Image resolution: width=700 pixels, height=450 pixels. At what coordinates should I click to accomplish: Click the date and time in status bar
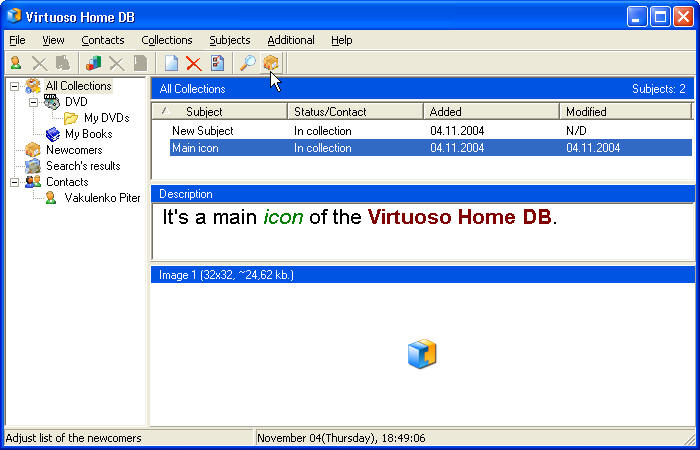341,438
